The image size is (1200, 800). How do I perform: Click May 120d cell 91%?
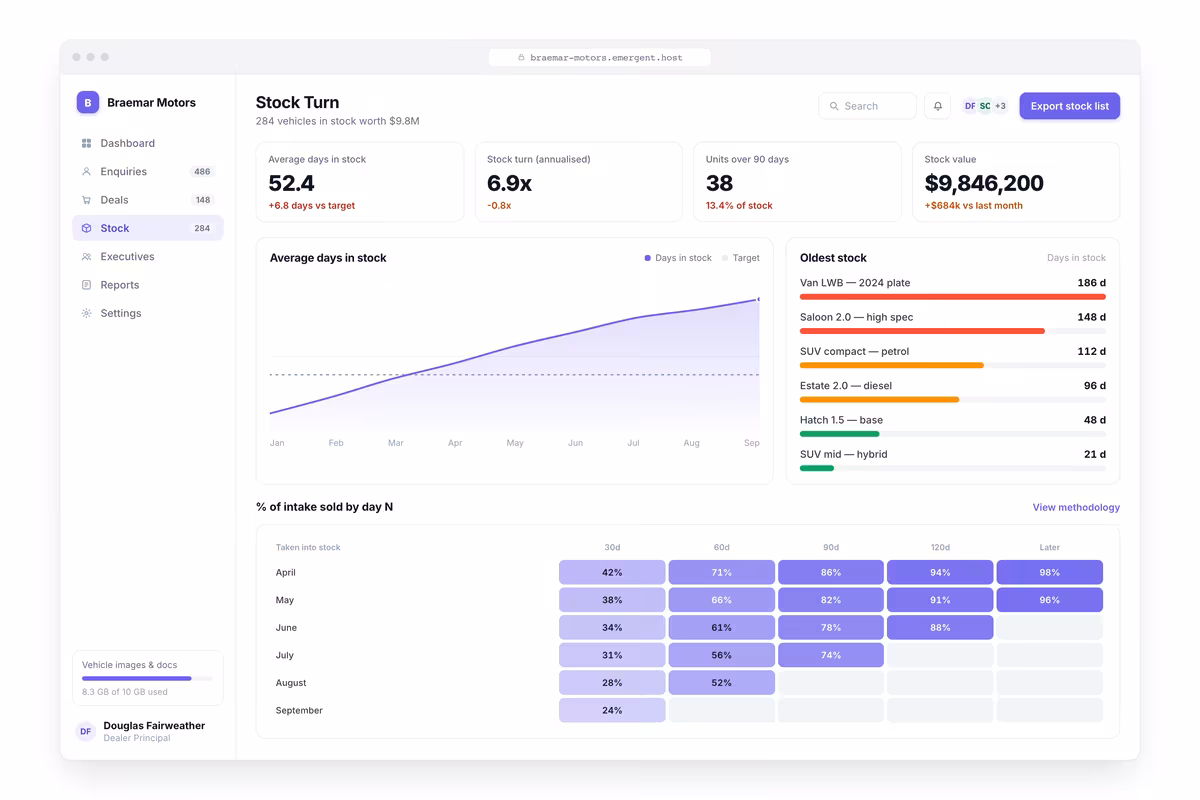pos(940,600)
